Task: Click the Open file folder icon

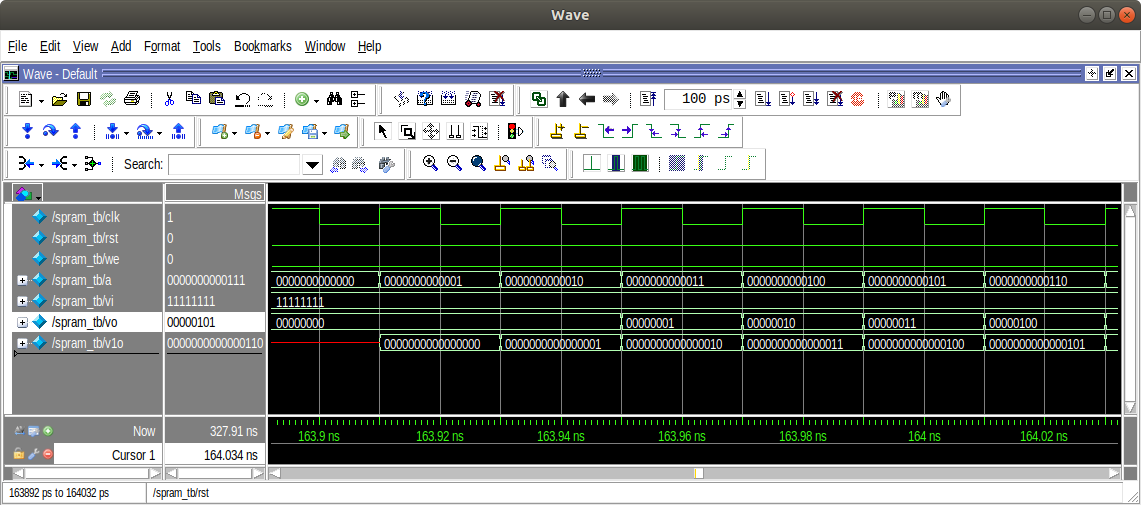Action: point(60,99)
